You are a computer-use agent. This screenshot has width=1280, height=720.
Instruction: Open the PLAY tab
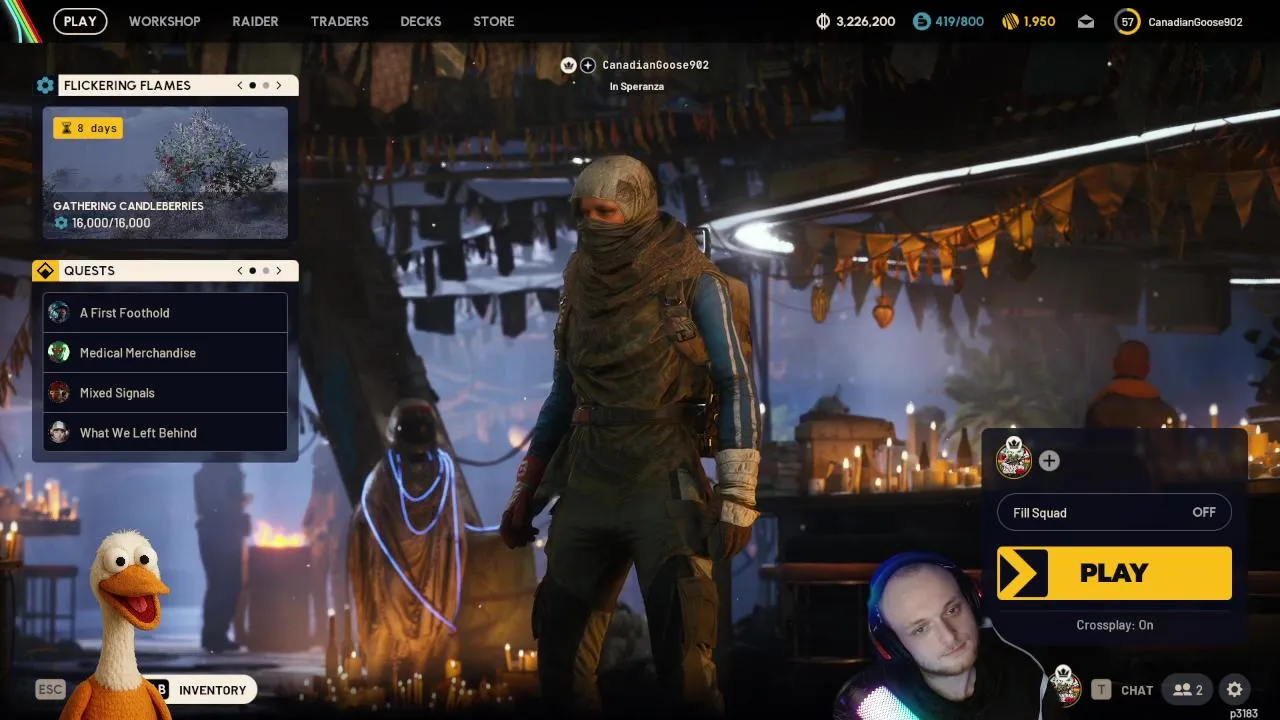[80, 21]
